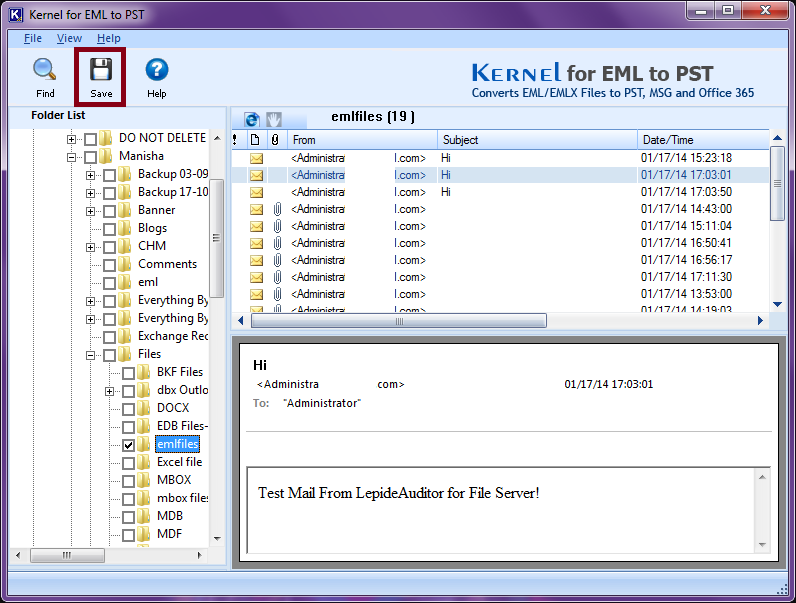Select the mail received at 01/17/14 15:23:18

[x=500, y=158]
